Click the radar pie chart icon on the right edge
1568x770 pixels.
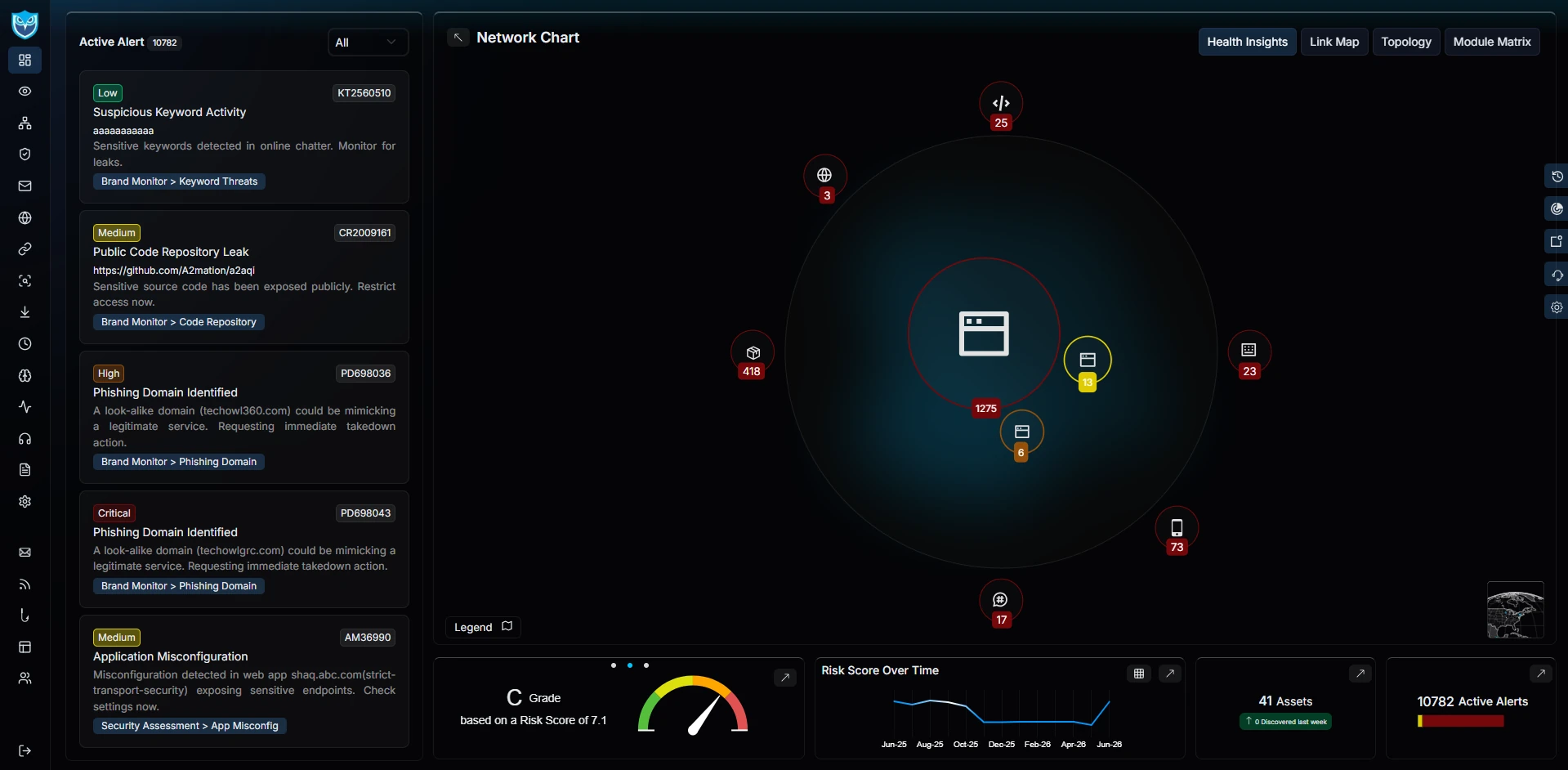pyautogui.click(x=1557, y=209)
